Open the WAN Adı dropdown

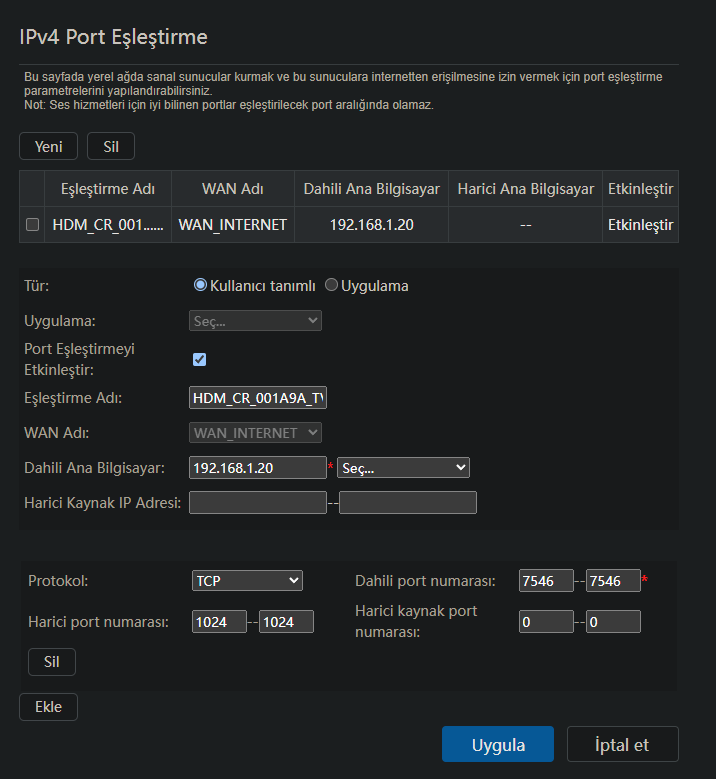(255, 432)
